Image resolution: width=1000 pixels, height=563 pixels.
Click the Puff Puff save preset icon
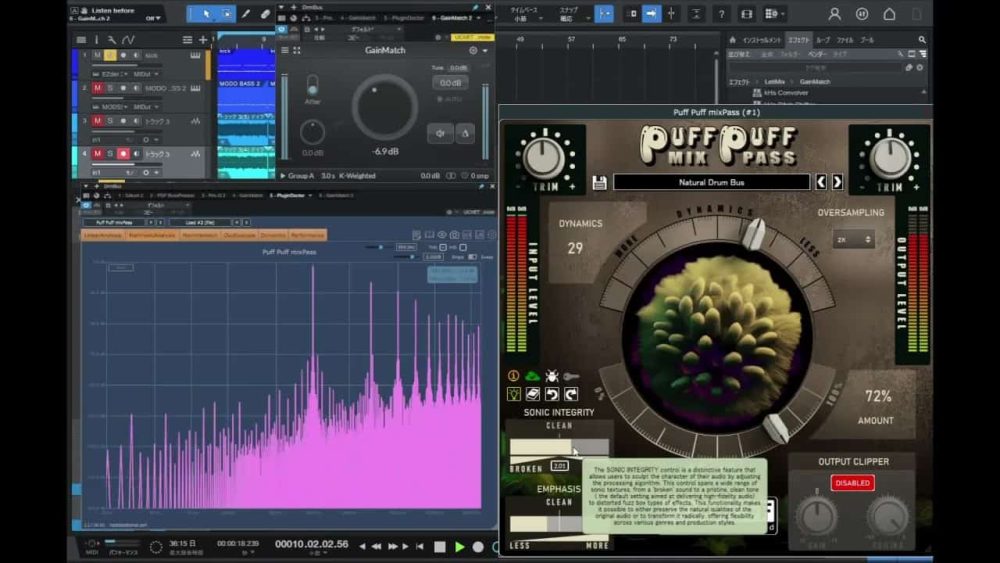(x=599, y=182)
